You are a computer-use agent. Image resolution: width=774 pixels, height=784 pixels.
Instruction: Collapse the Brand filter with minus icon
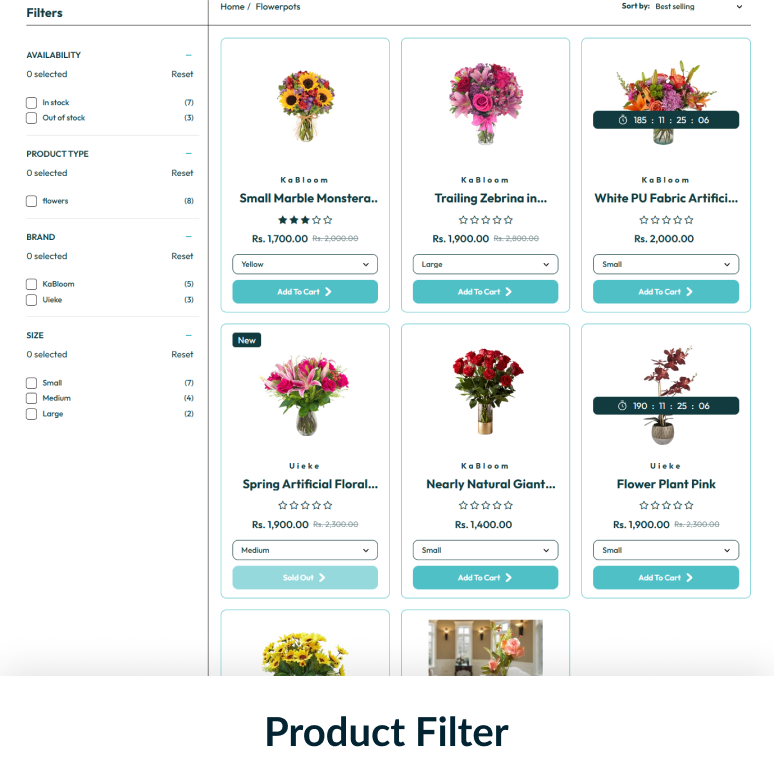(188, 236)
